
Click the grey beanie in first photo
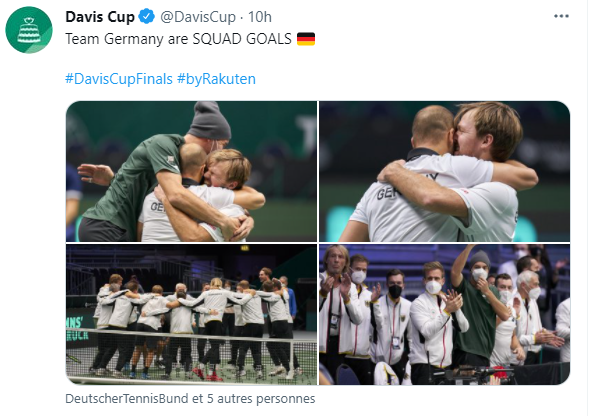coord(210,120)
